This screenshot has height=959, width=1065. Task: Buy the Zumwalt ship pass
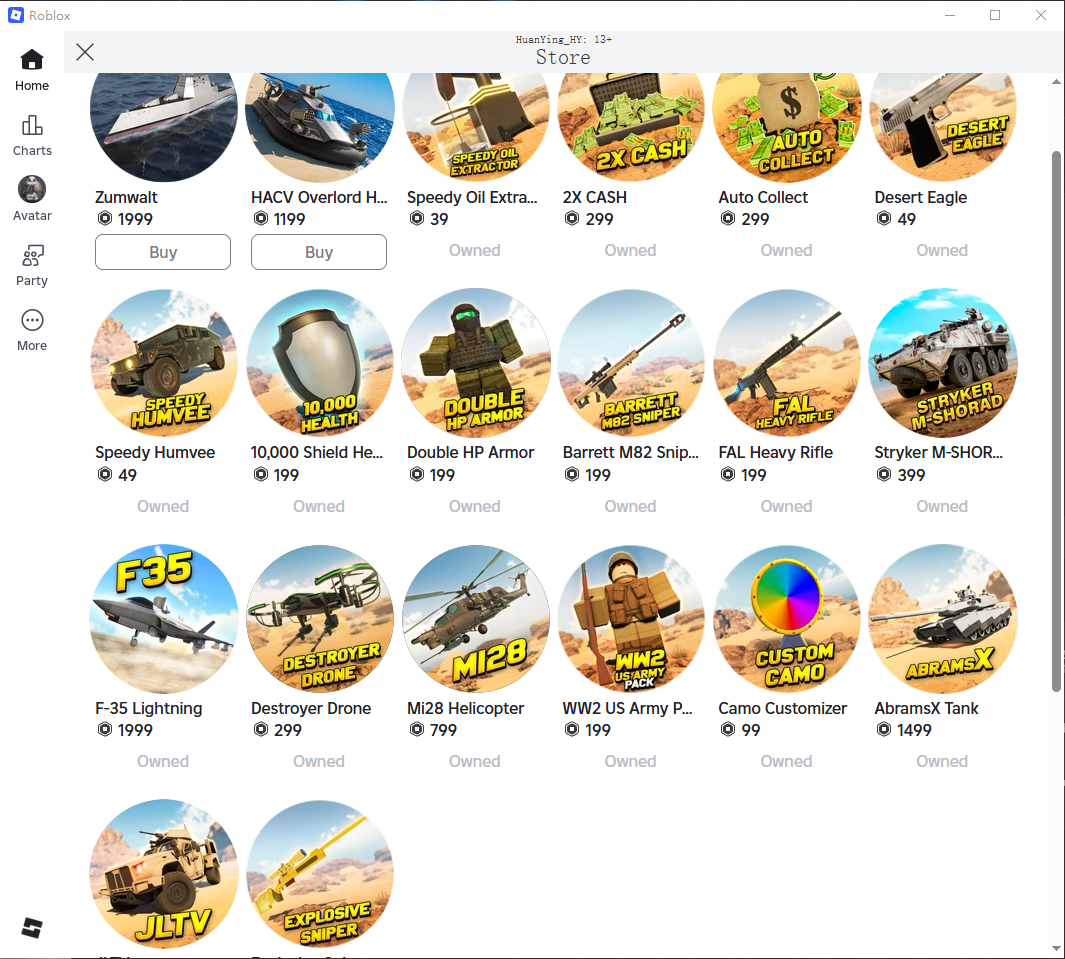[x=163, y=252]
